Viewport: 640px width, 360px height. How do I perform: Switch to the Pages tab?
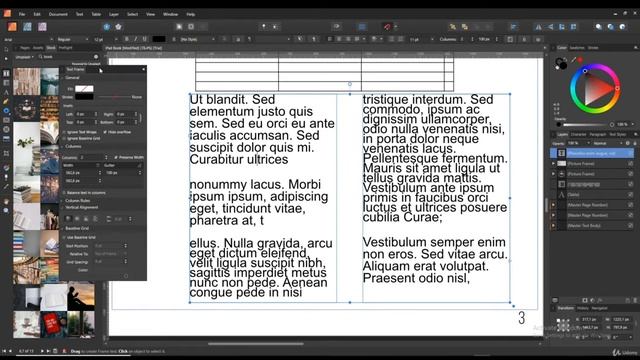pyautogui.click(x=25, y=48)
